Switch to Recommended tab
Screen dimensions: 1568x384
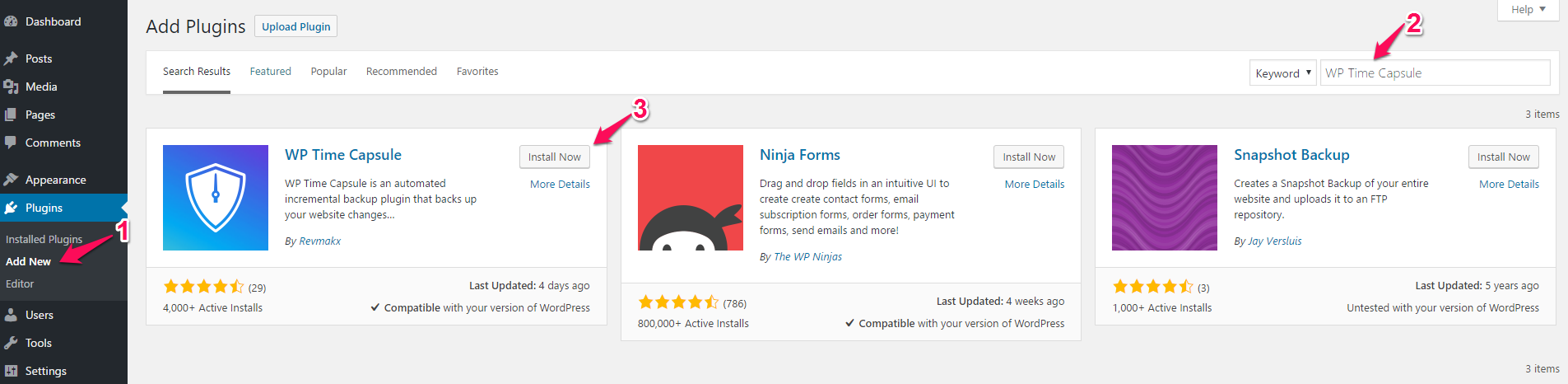402,72
